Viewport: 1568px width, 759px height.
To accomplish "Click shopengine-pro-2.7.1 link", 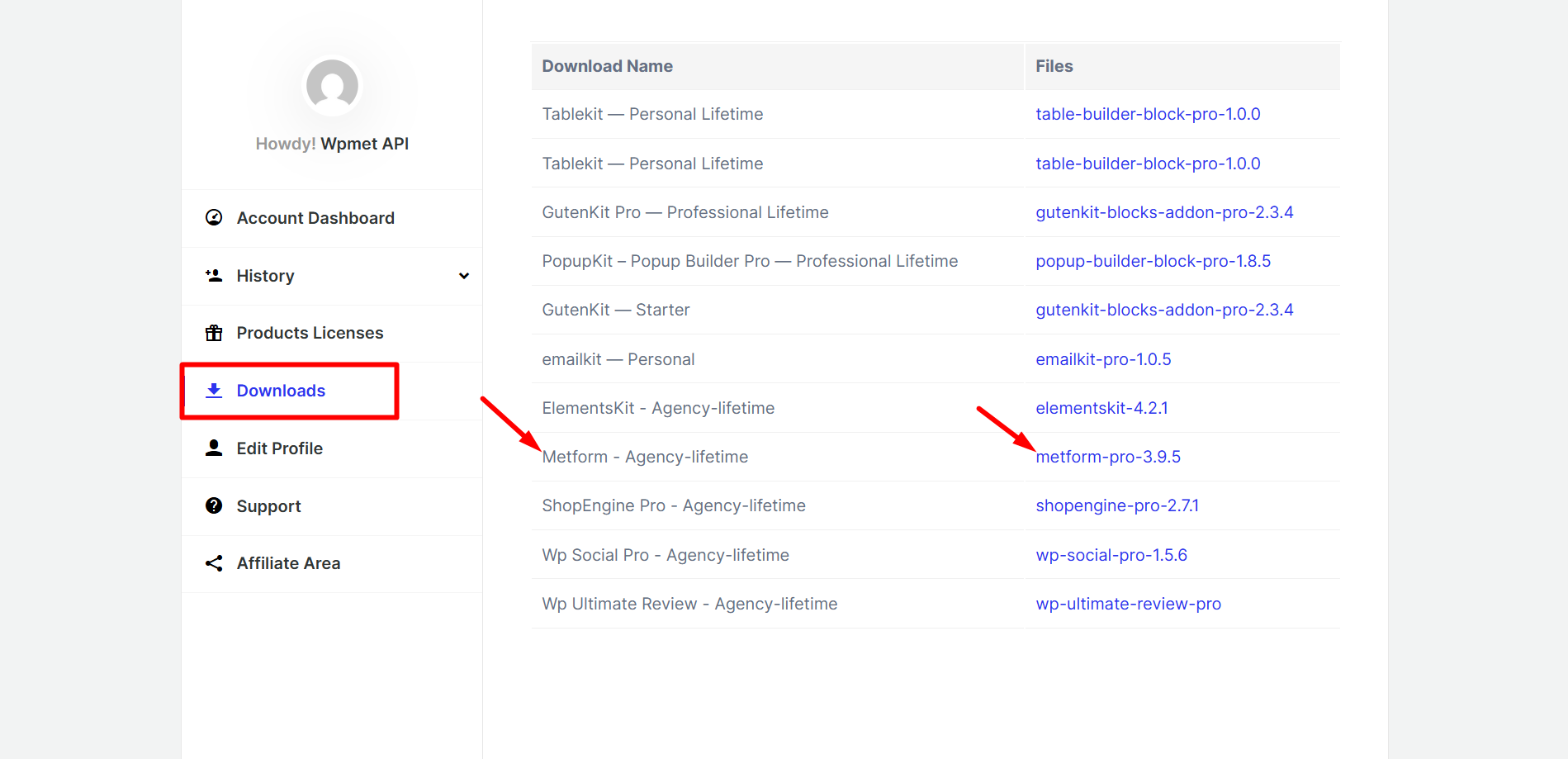I will (x=1118, y=505).
